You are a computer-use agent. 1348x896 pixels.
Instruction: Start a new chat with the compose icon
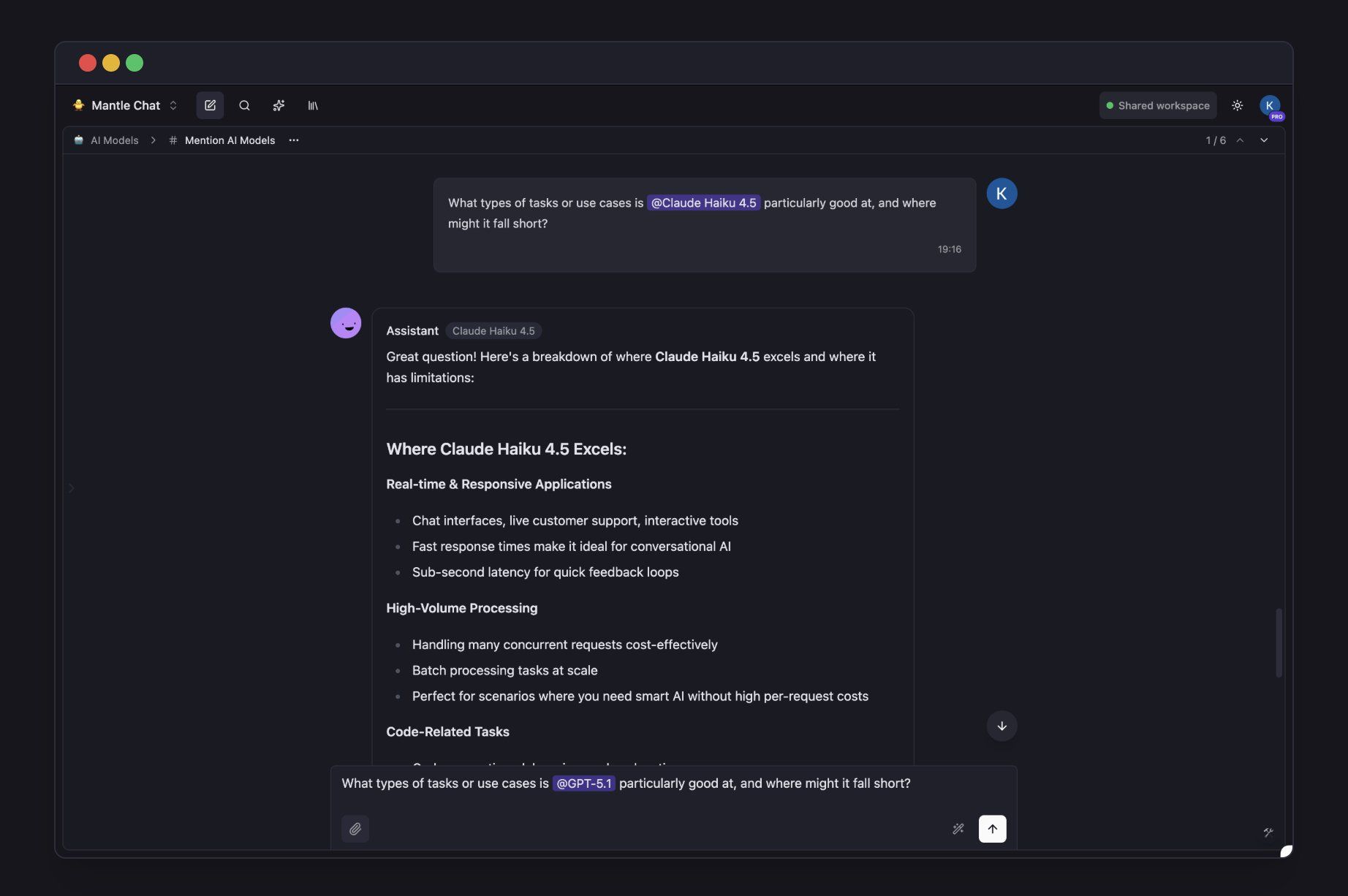pyautogui.click(x=210, y=105)
